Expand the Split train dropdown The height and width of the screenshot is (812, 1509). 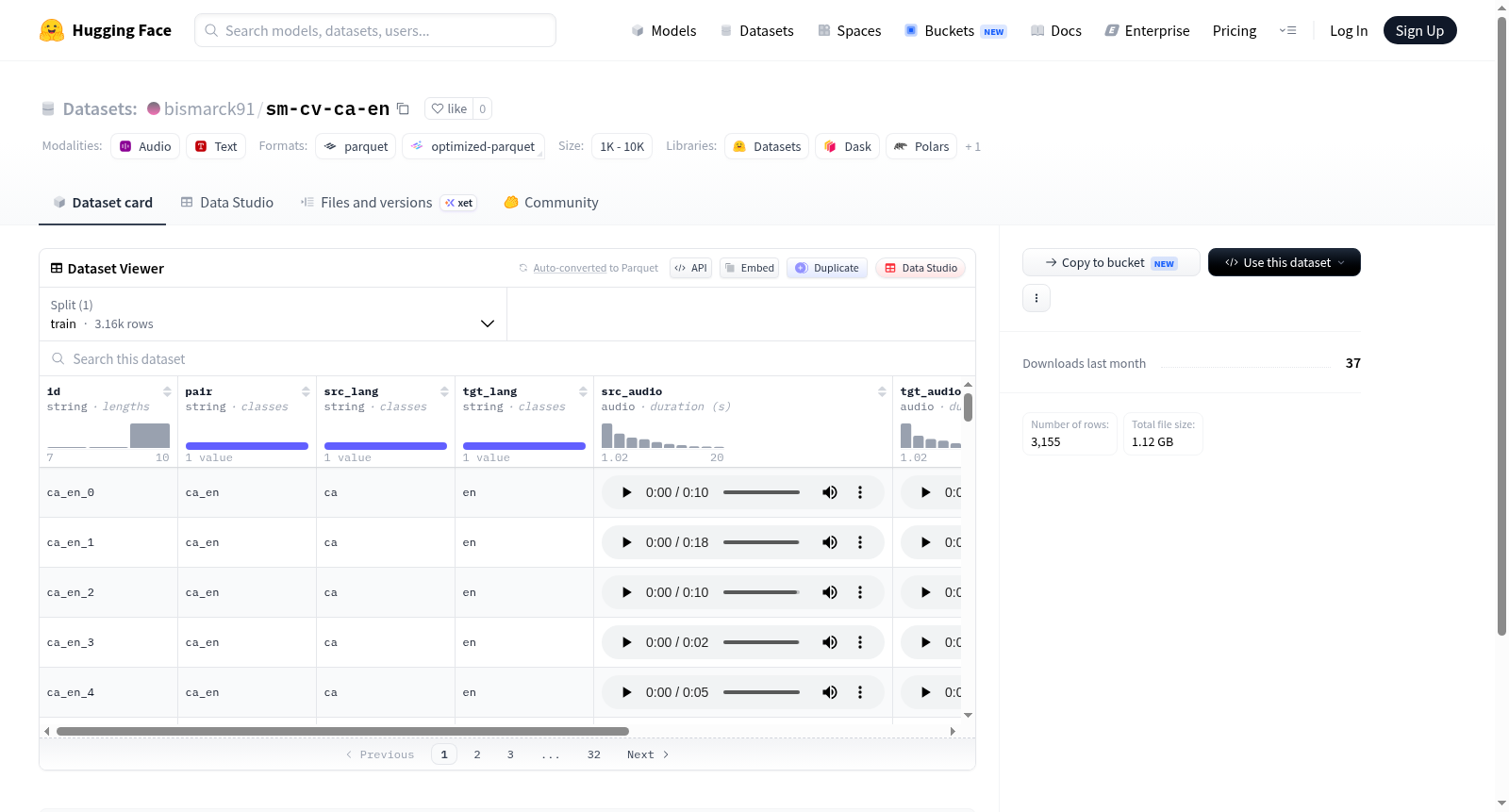click(273, 314)
